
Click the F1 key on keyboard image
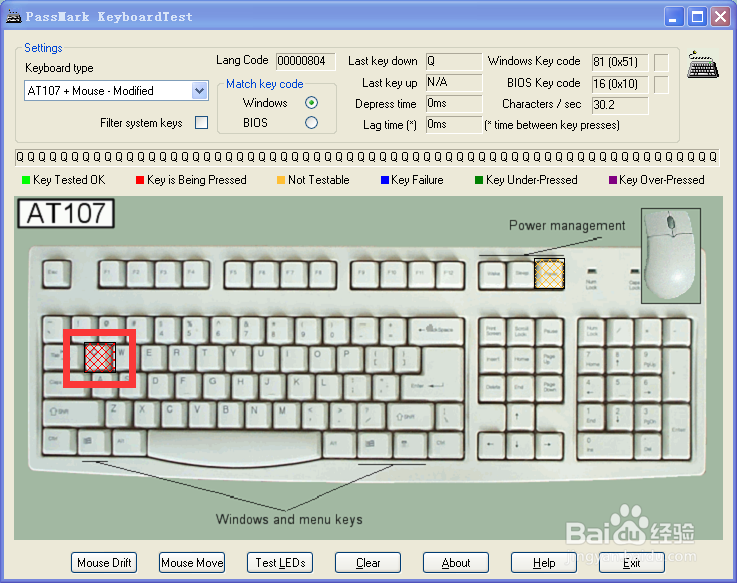click(112, 274)
